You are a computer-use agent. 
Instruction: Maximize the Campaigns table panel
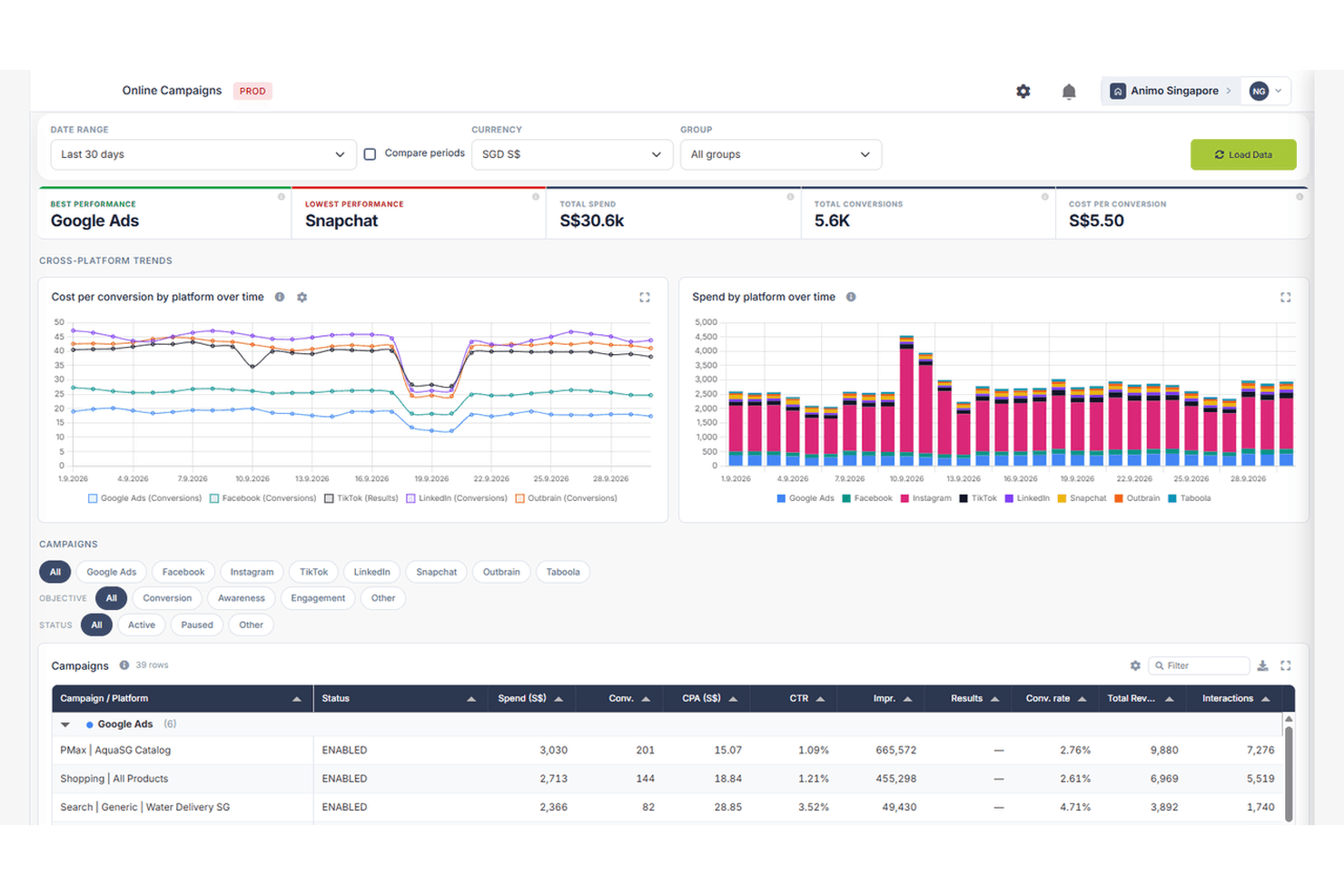1286,665
